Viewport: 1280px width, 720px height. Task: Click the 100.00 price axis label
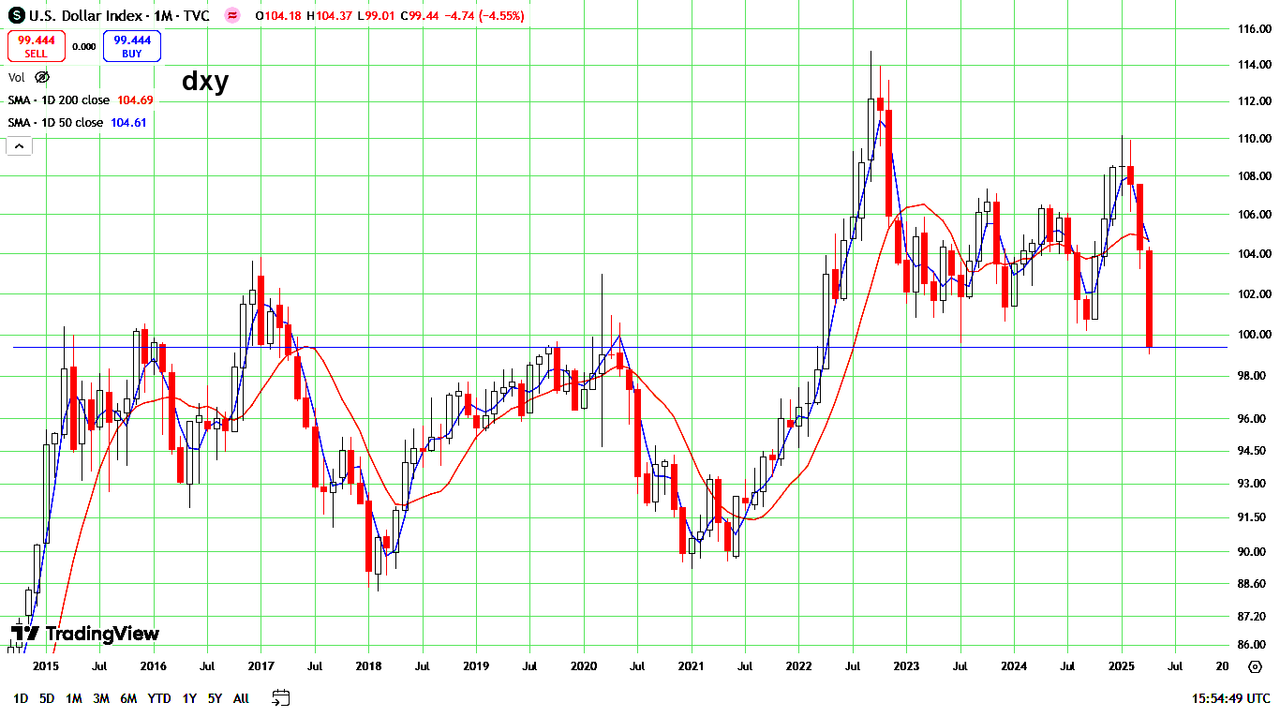1254,334
